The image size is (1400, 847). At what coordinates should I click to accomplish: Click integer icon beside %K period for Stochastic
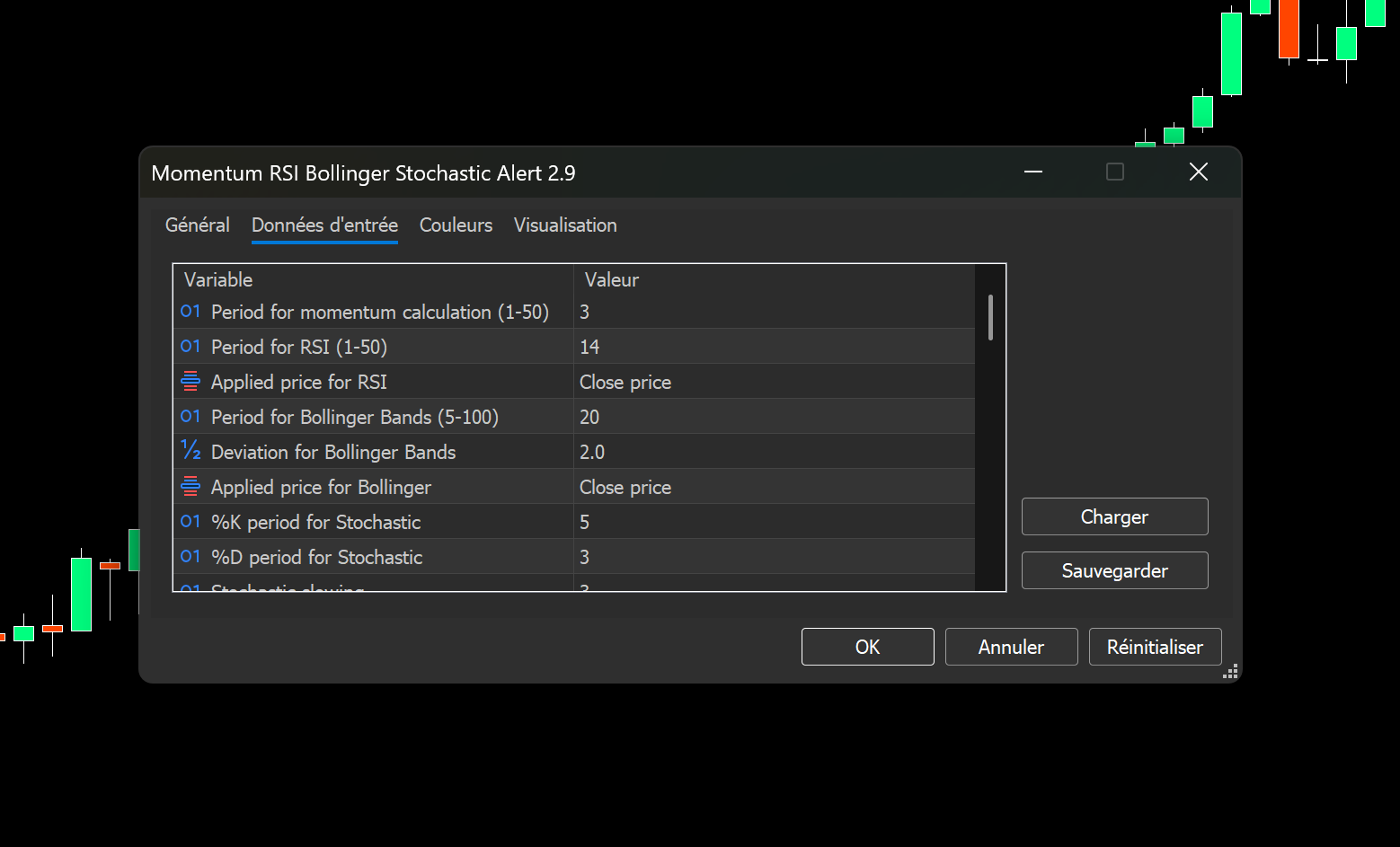(190, 522)
